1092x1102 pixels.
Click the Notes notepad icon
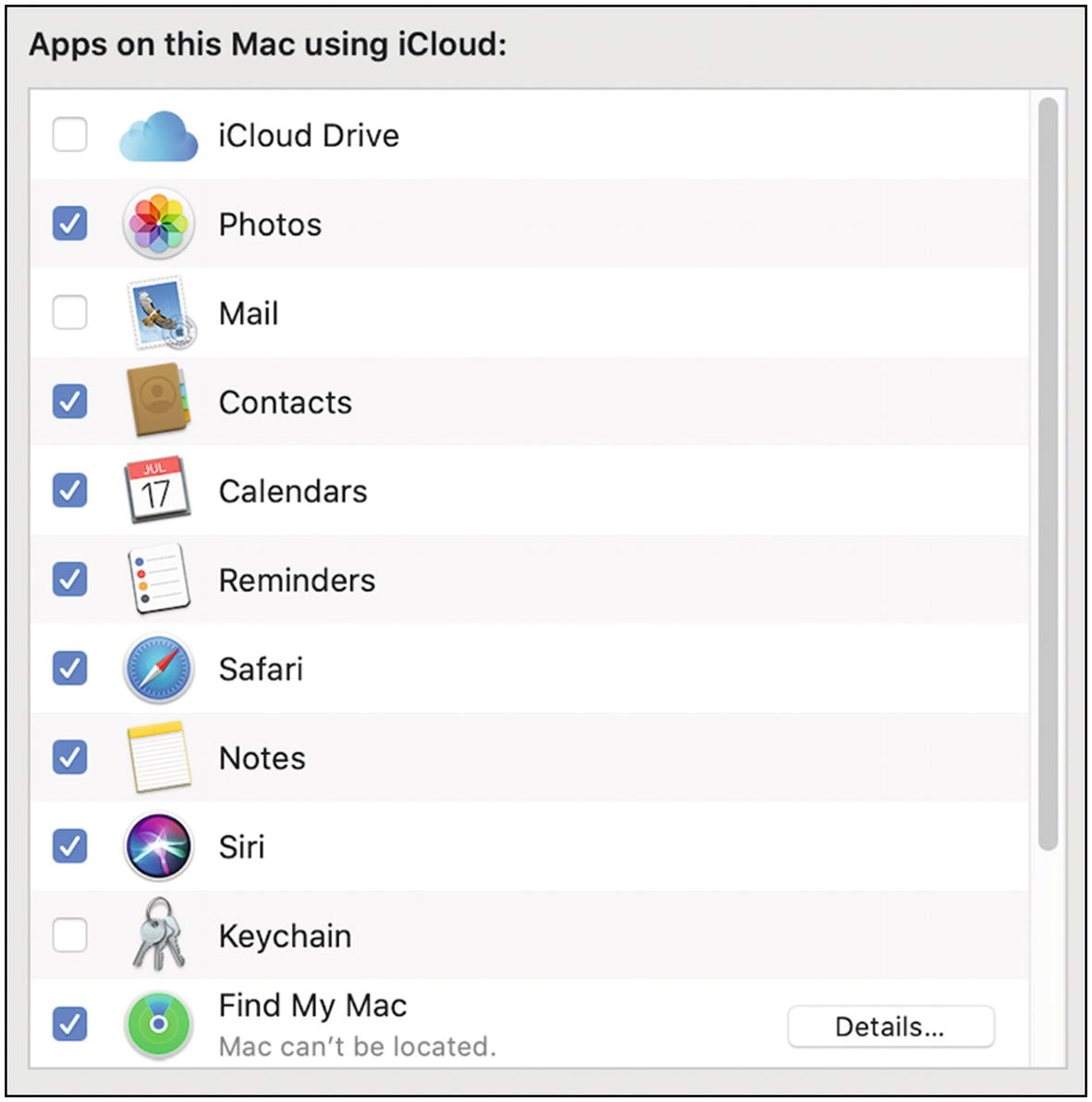pyautogui.click(x=159, y=757)
